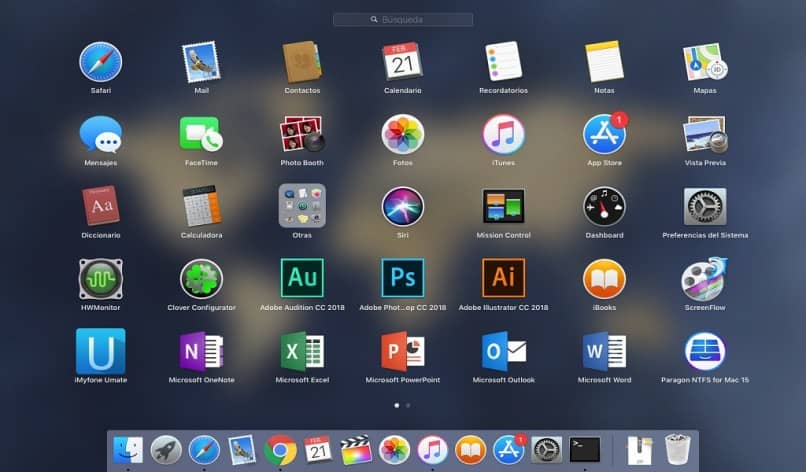Launch Microsoft OneNote
This screenshot has height=472, width=806.
point(201,352)
